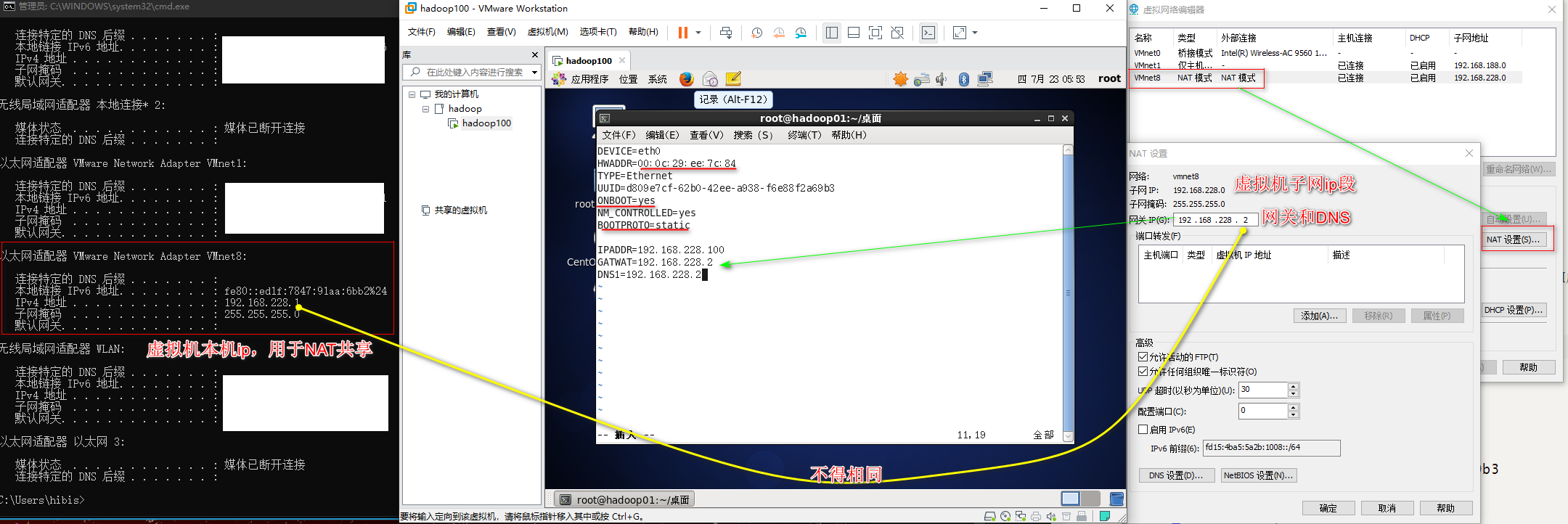Click the 网关 IP gateway input field

pyautogui.click(x=1215, y=220)
